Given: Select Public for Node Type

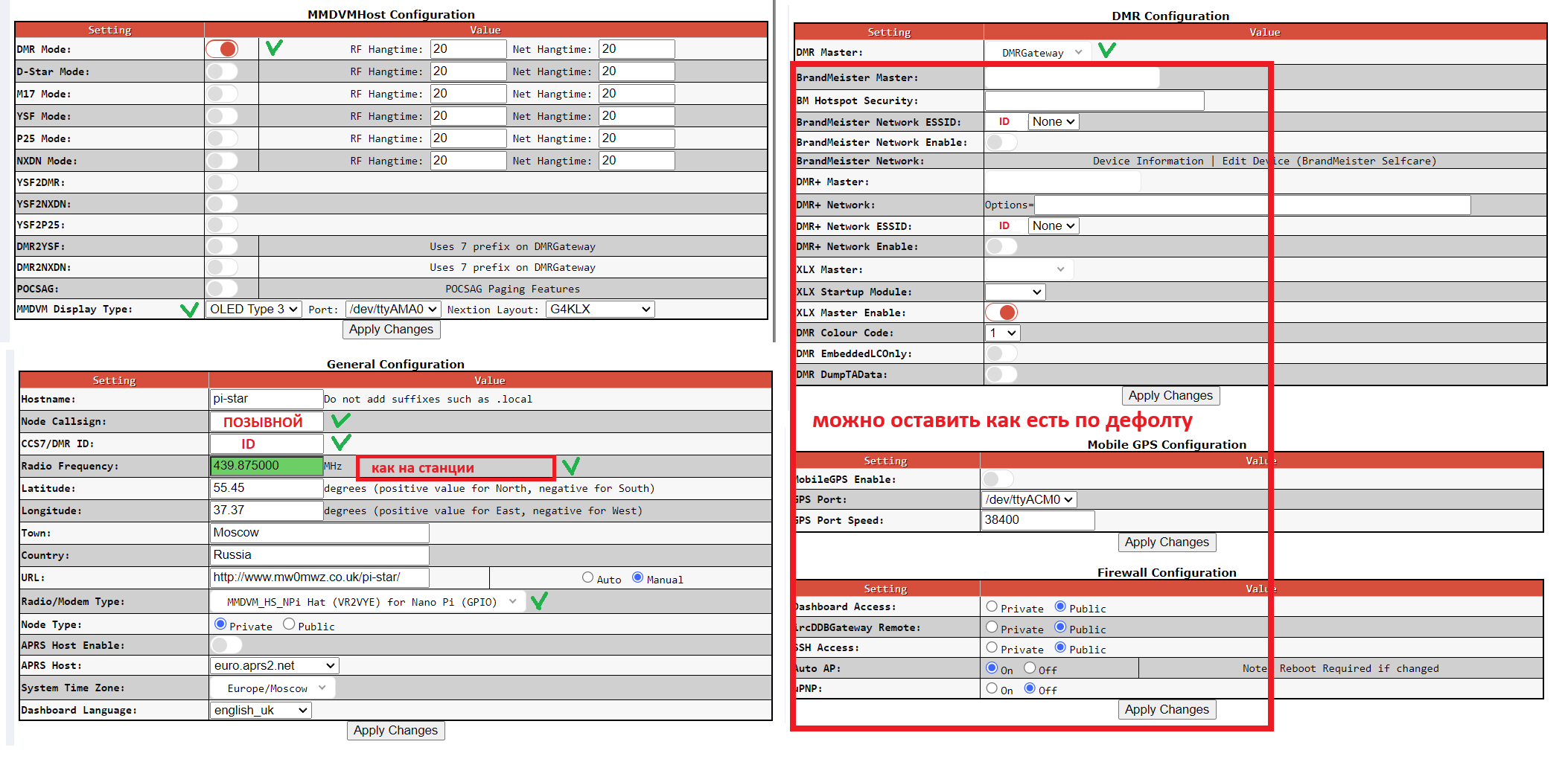Looking at the screenshot, I should [289, 624].
